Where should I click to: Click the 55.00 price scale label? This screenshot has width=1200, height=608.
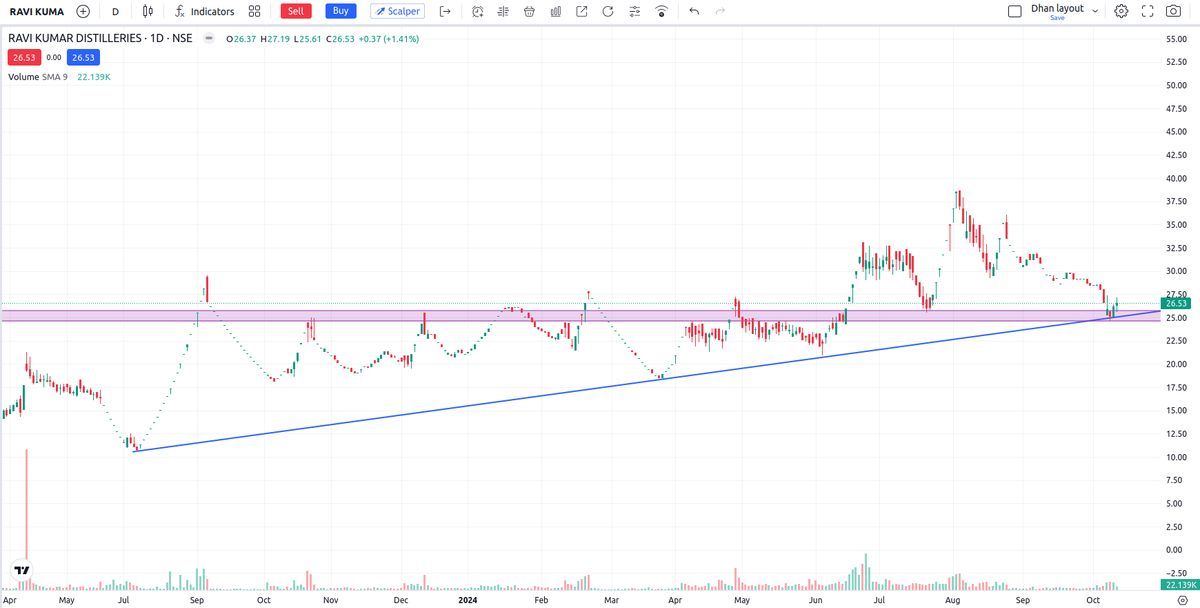(1176, 39)
